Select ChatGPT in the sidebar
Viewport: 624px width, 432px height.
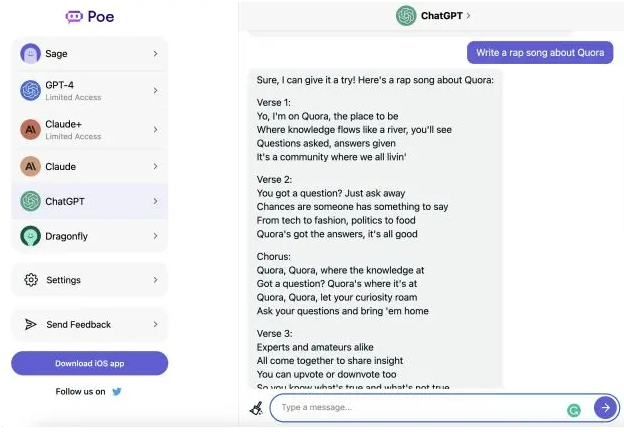pyautogui.click(x=90, y=201)
